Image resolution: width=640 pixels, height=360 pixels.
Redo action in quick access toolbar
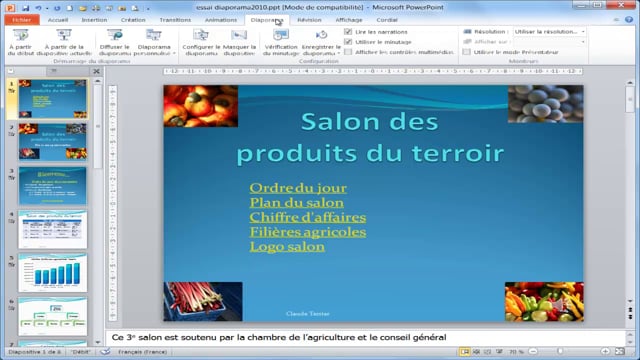pos(57,8)
